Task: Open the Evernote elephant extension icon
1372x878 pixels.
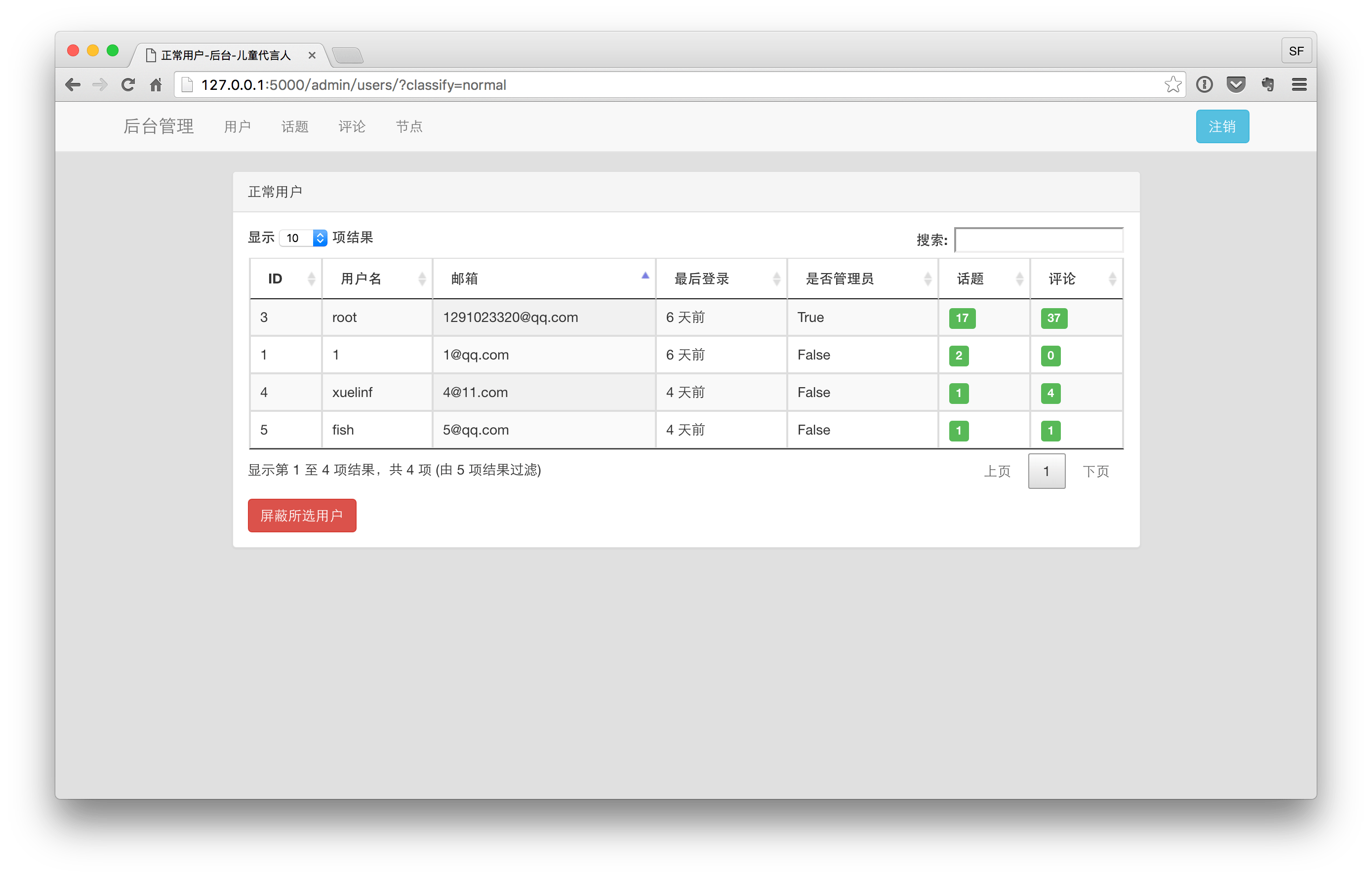Action: point(1268,85)
